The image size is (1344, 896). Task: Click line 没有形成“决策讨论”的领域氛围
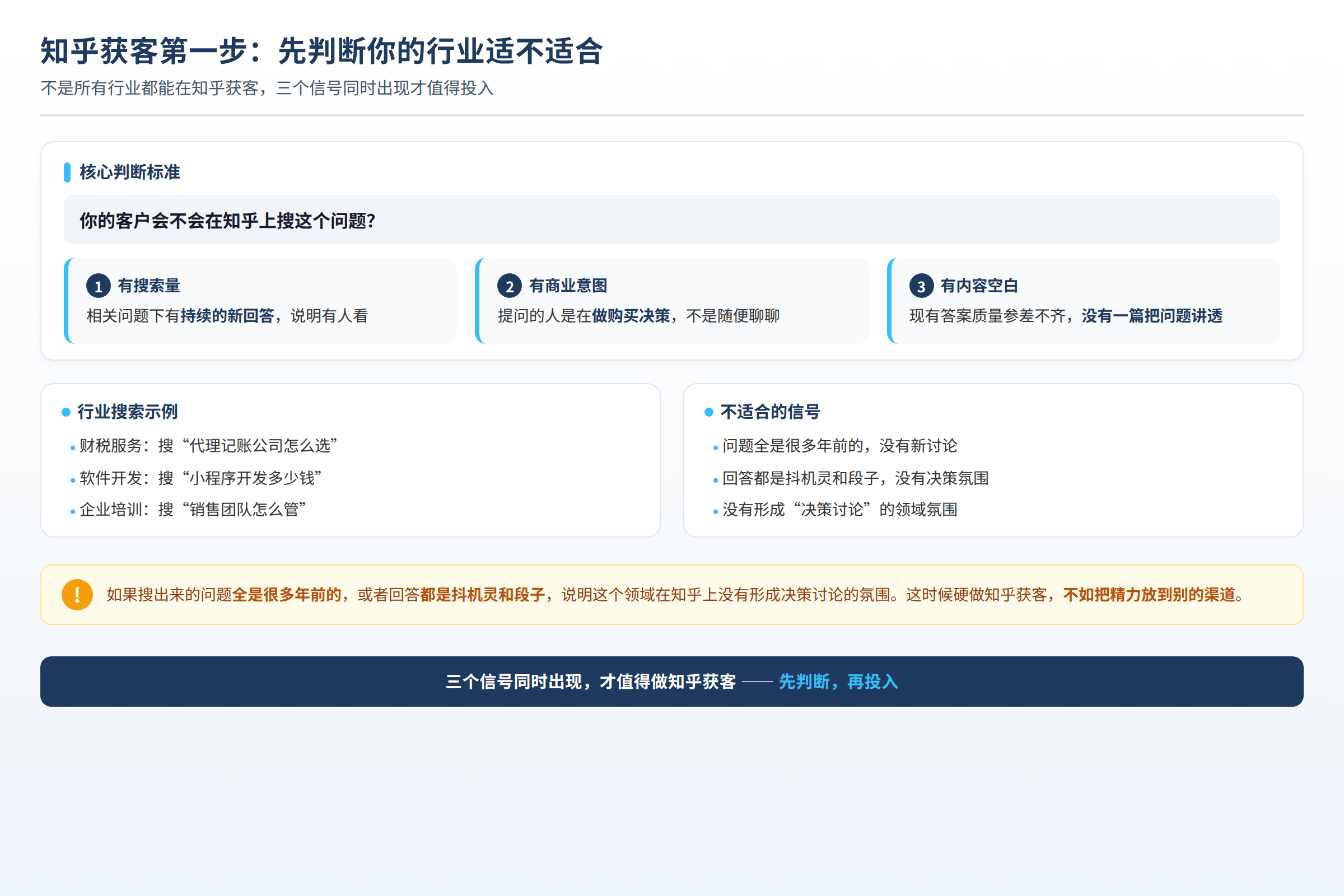[839, 509]
